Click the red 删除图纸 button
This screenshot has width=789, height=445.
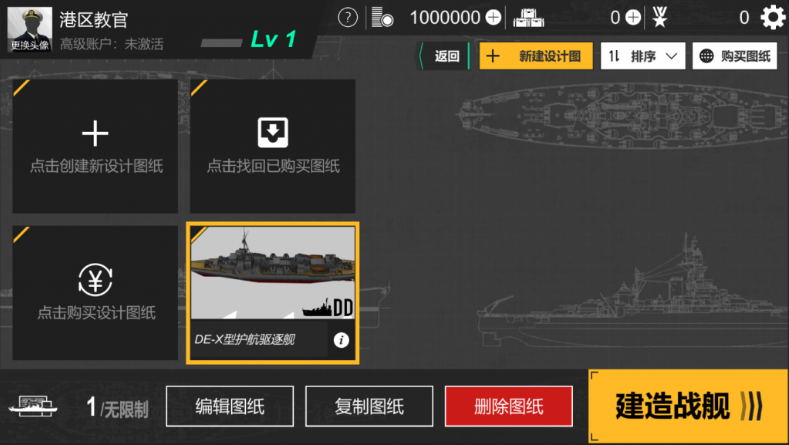click(x=509, y=406)
